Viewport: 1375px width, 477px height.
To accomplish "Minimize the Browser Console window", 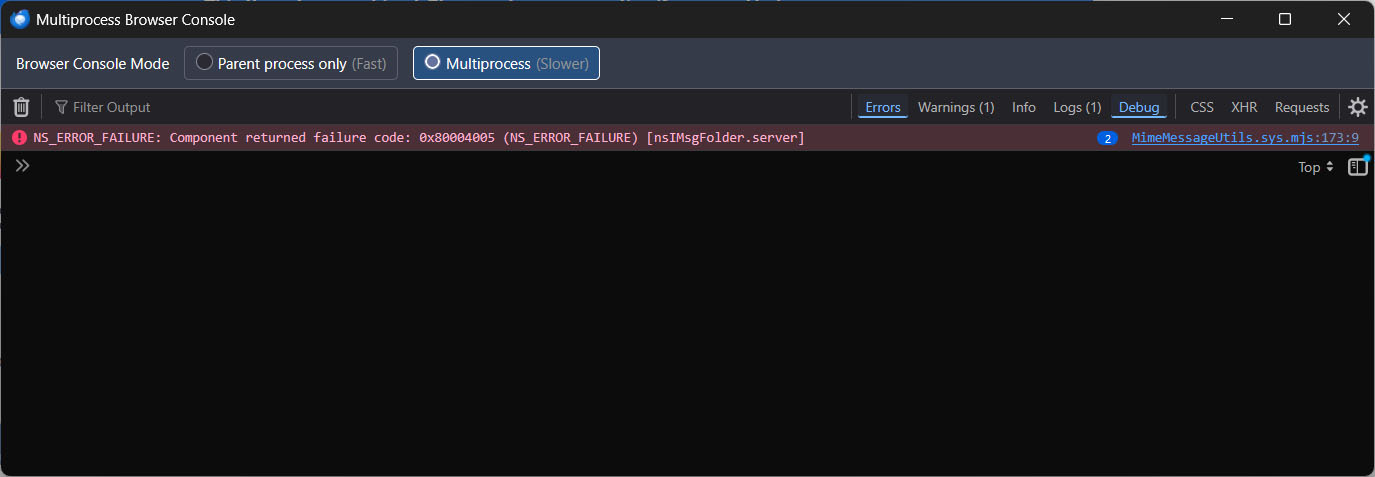I will [1226, 19].
